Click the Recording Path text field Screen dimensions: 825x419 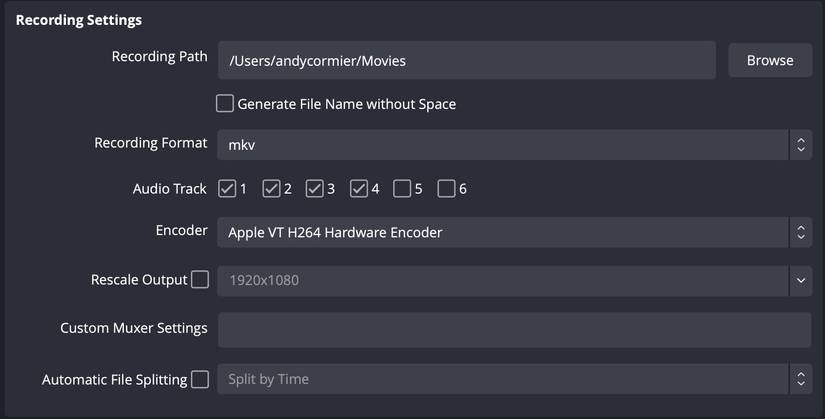coord(466,60)
